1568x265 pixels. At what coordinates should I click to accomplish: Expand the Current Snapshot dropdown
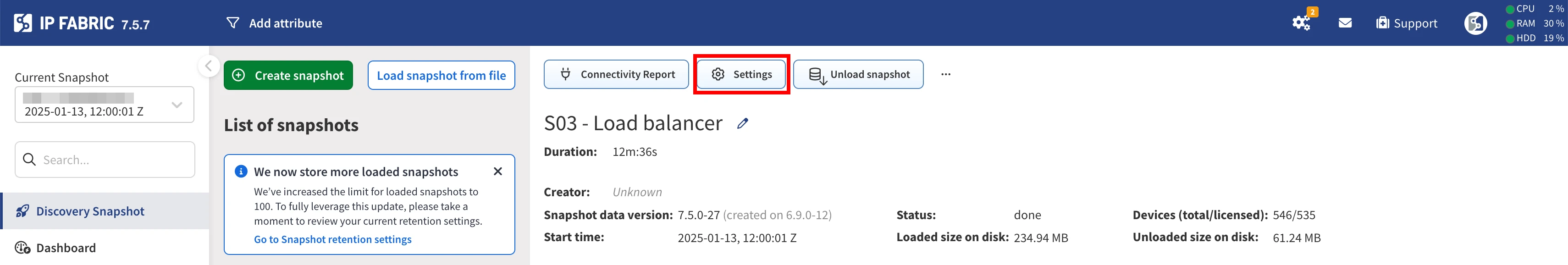coord(177,105)
